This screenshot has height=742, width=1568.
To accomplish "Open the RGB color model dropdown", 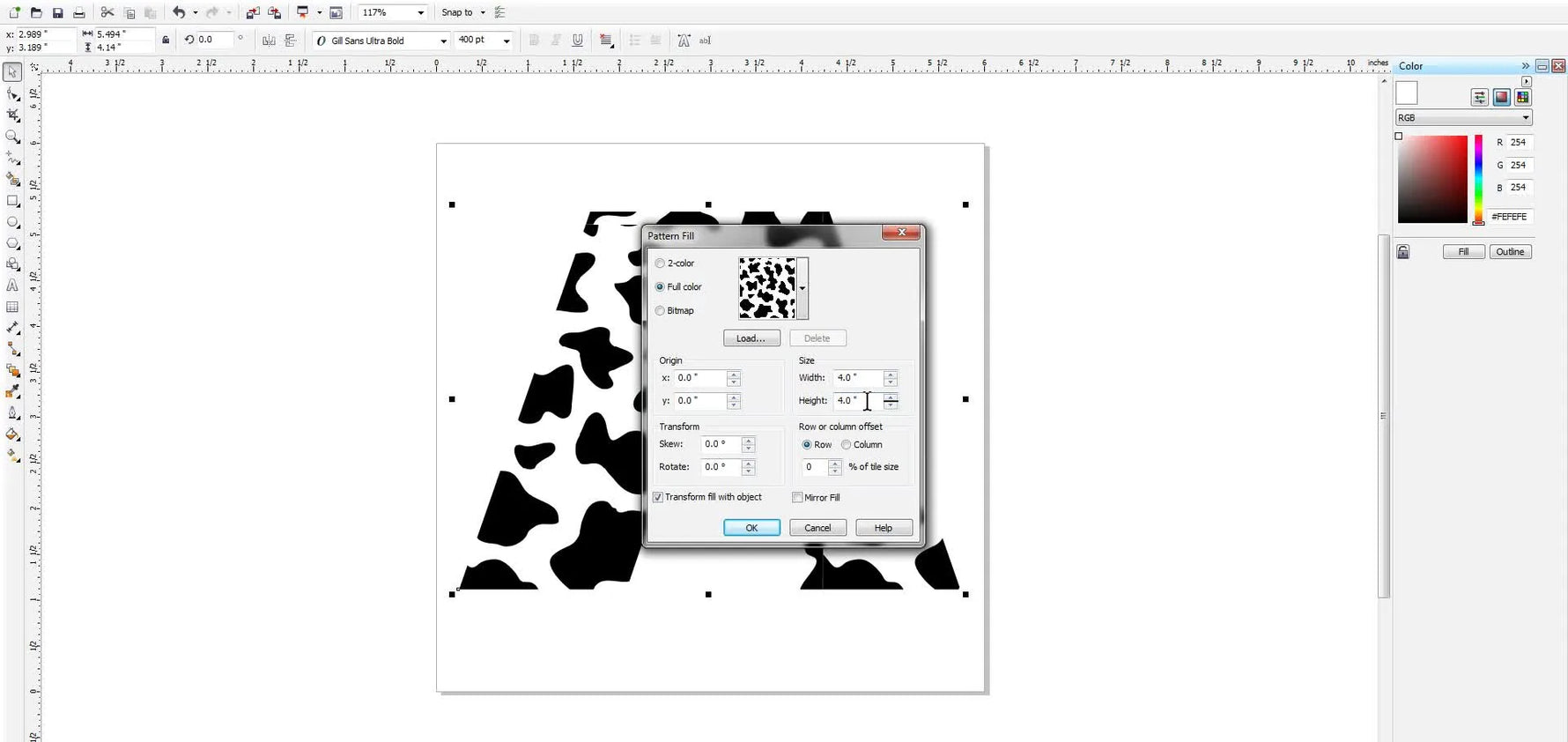I will tap(1464, 117).
